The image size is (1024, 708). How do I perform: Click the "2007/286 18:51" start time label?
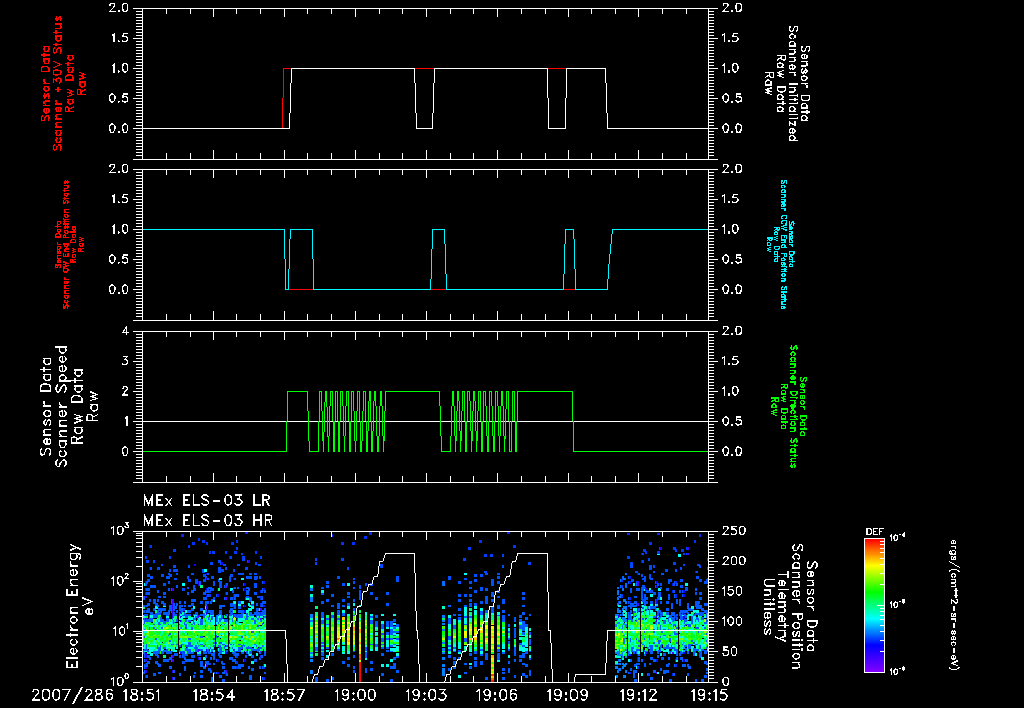[x=95, y=695]
